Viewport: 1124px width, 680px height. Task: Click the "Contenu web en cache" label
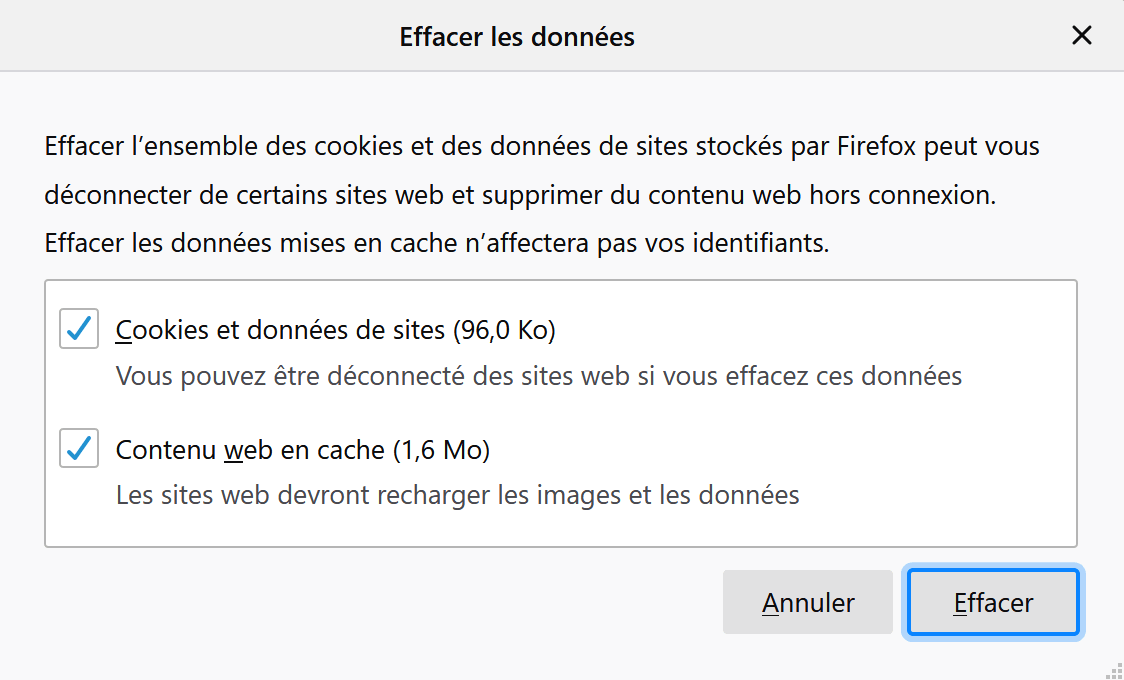point(250,450)
